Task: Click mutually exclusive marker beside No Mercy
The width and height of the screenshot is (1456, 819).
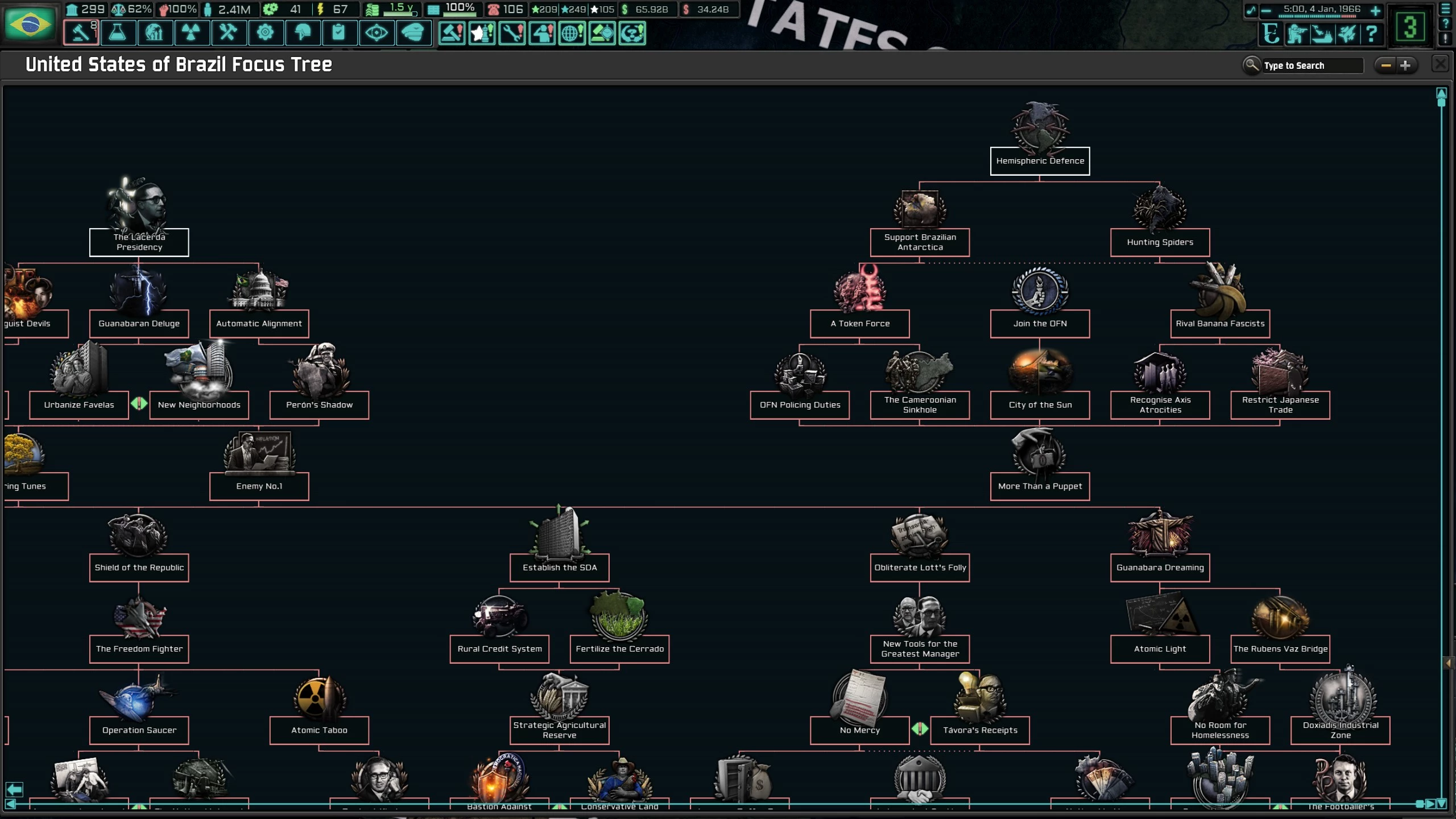Action: tap(920, 729)
